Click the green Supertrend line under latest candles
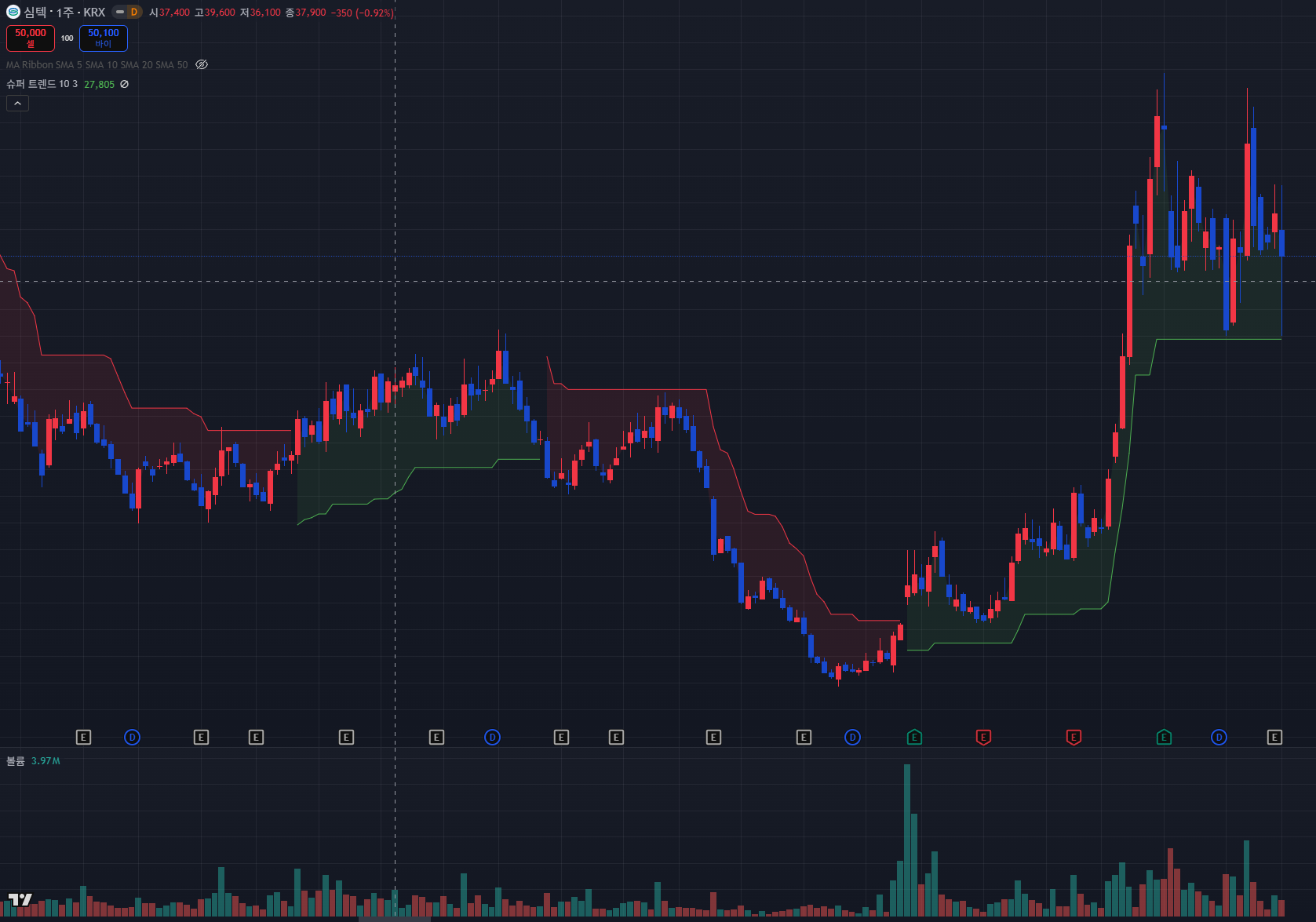The image size is (1316, 922). point(1219,339)
